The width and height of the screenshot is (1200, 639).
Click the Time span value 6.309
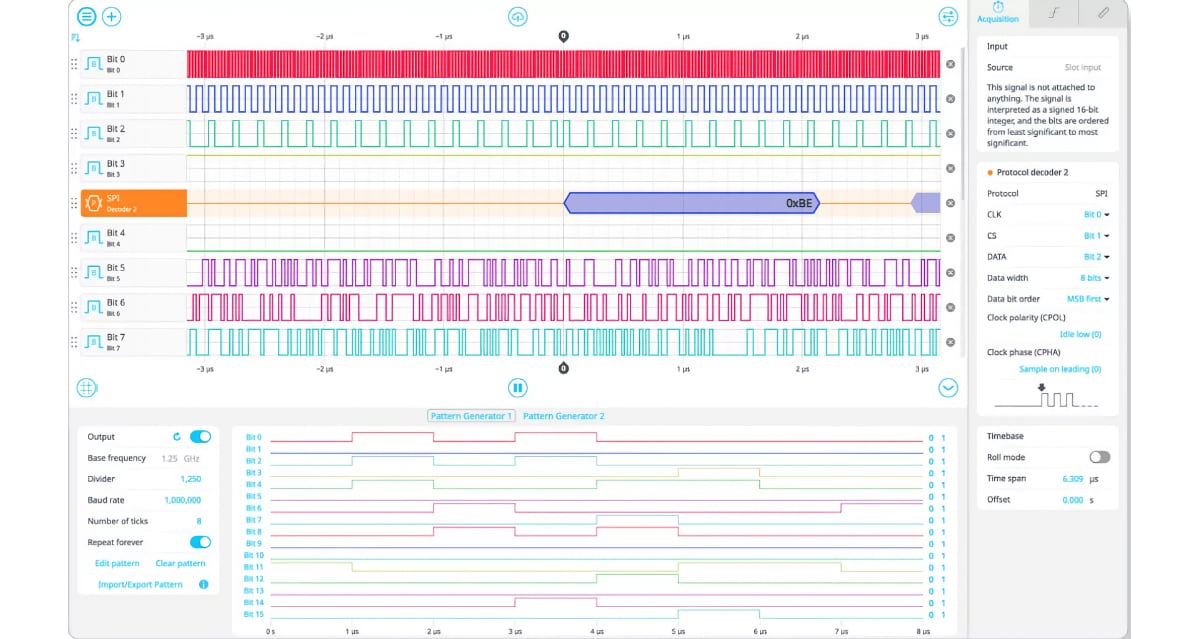(x=1072, y=478)
